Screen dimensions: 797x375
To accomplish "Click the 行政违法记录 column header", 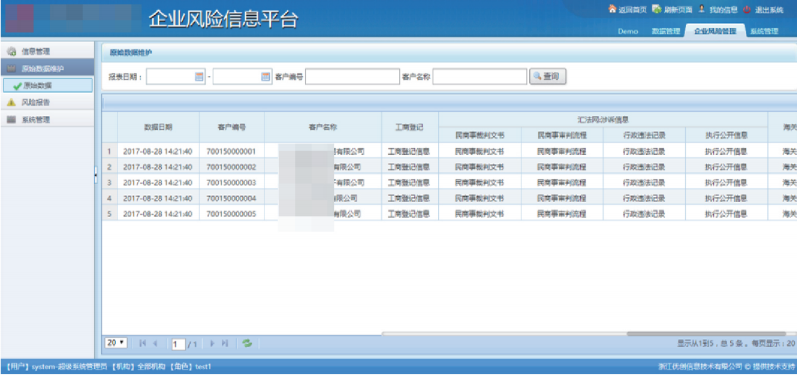I will tap(644, 135).
